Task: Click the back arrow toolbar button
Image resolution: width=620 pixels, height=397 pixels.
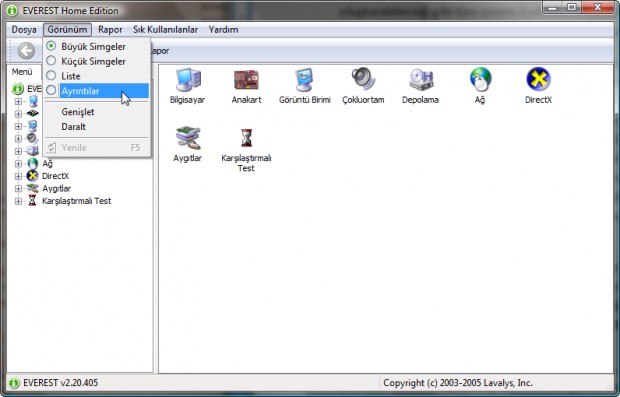Action: click(x=26, y=51)
